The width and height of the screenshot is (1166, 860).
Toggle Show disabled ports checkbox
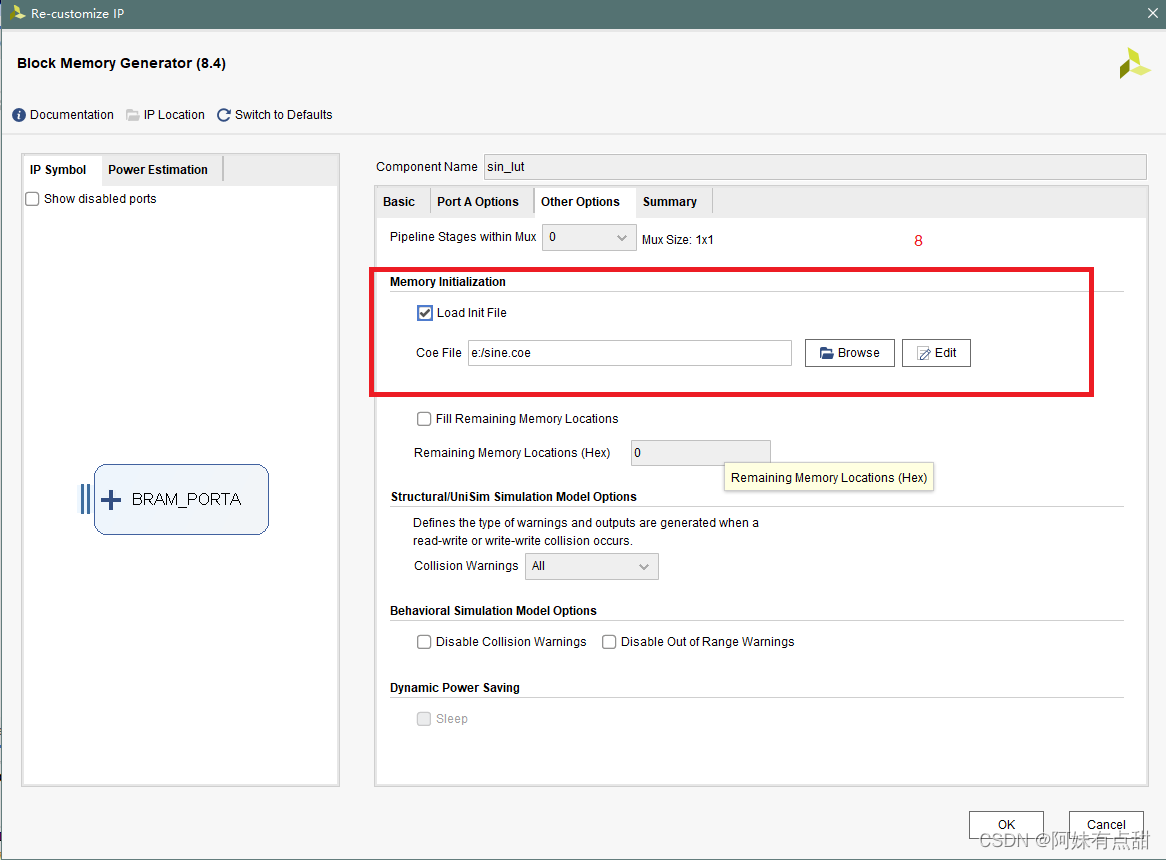tap(33, 199)
